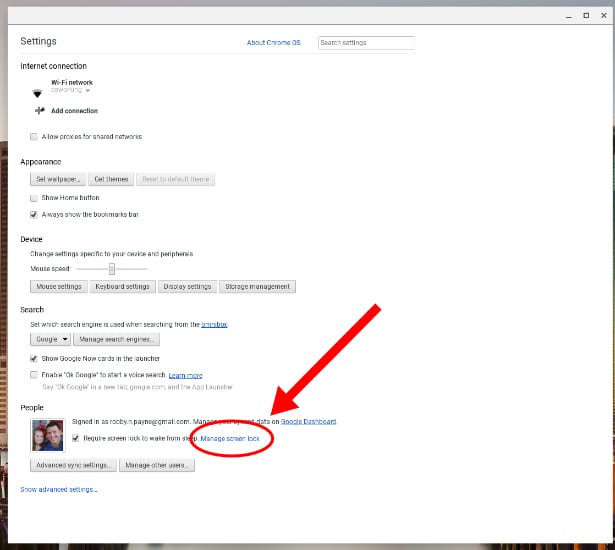Open the Google Dashboard link
Screen dimensions: 615x550
[308, 422]
